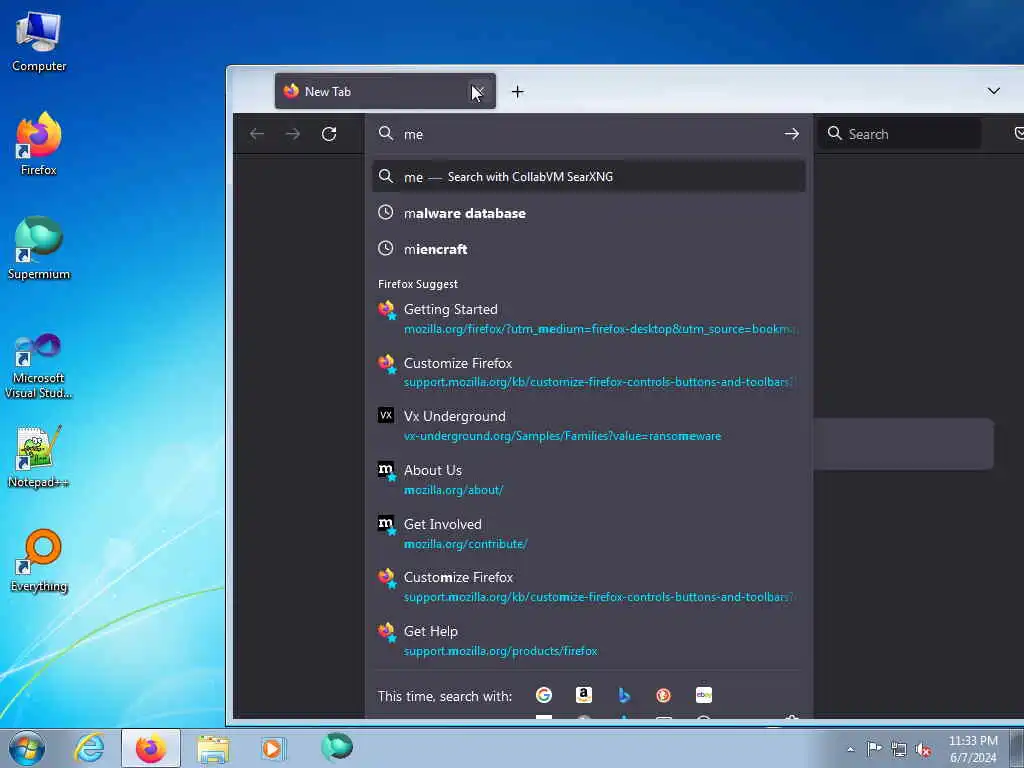Viewport: 1024px width, 768px height.
Task: Open the network tray icon
Action: pos(899,749)
